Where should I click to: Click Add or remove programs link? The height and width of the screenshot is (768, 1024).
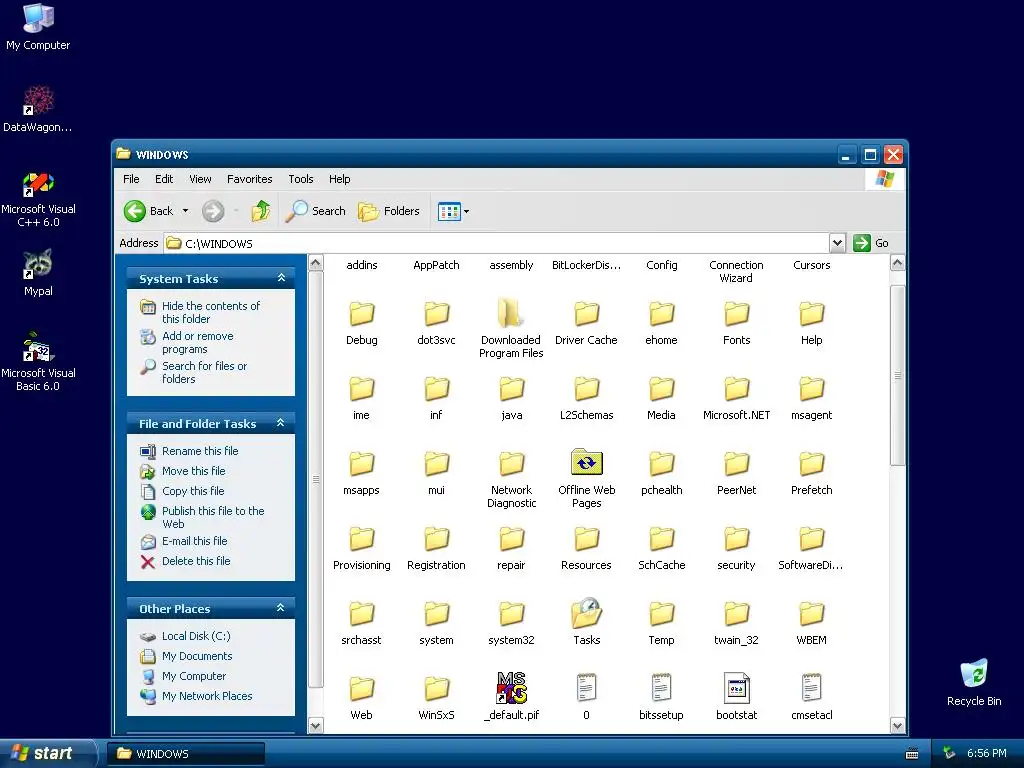tap(197, 342)
